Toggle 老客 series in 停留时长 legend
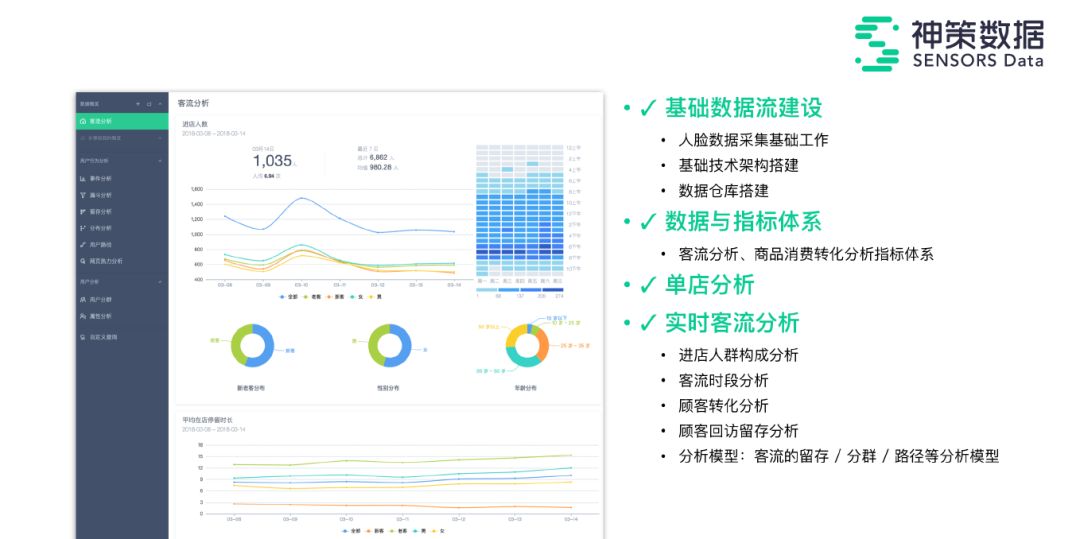The width and height of the screenshot is (1080, 539). click(397, 531)
